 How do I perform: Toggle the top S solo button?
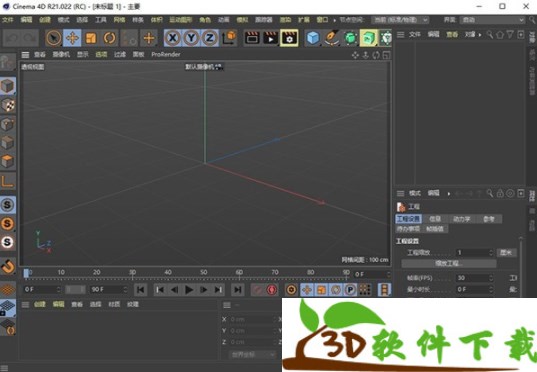[8, 205]
